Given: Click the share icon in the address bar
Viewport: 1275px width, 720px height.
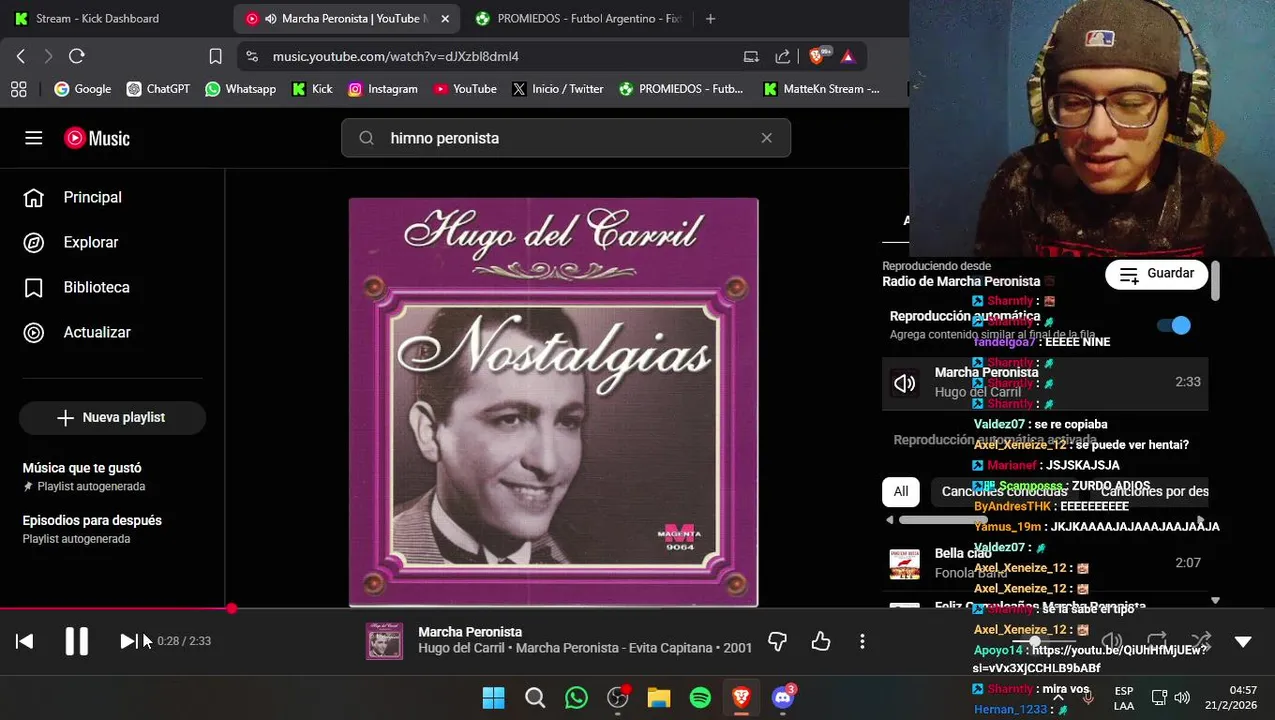Looking at the screenshot, I should [x=783, y=56].
